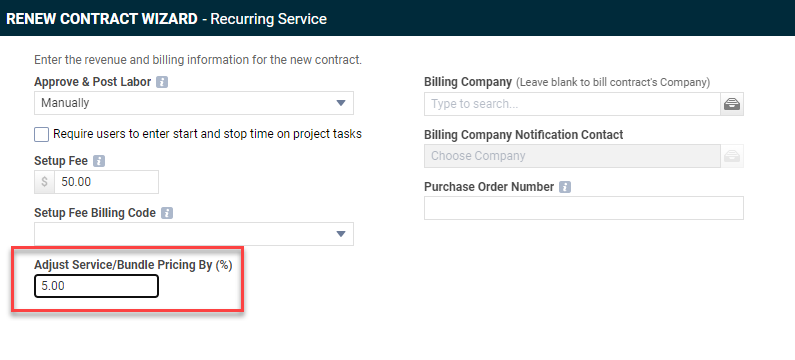
Task: Click the dollar sign prefix of Setup Fee
Action: pyautogui.click(x=45, y=182)
